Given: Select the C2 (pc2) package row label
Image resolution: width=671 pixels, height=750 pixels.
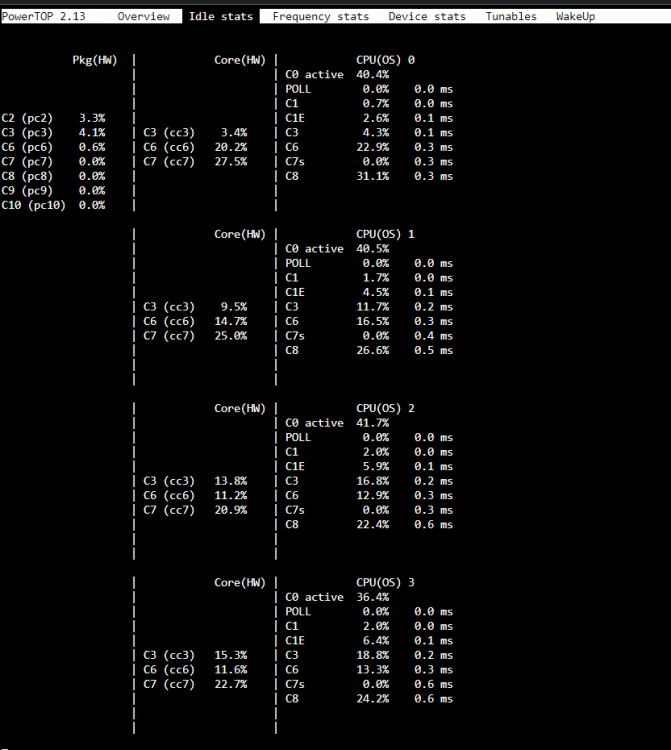Looking at the screenshot, I should [x=27, y=118].
